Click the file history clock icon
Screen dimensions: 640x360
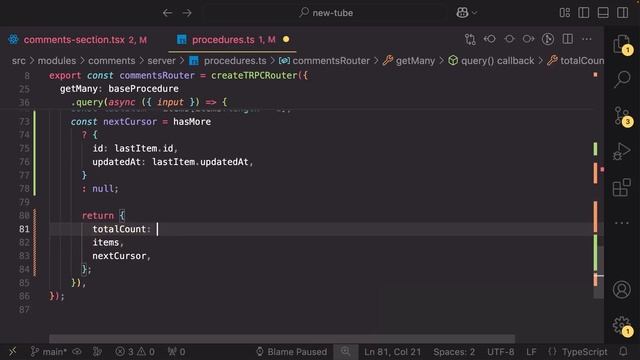[548, 39]
